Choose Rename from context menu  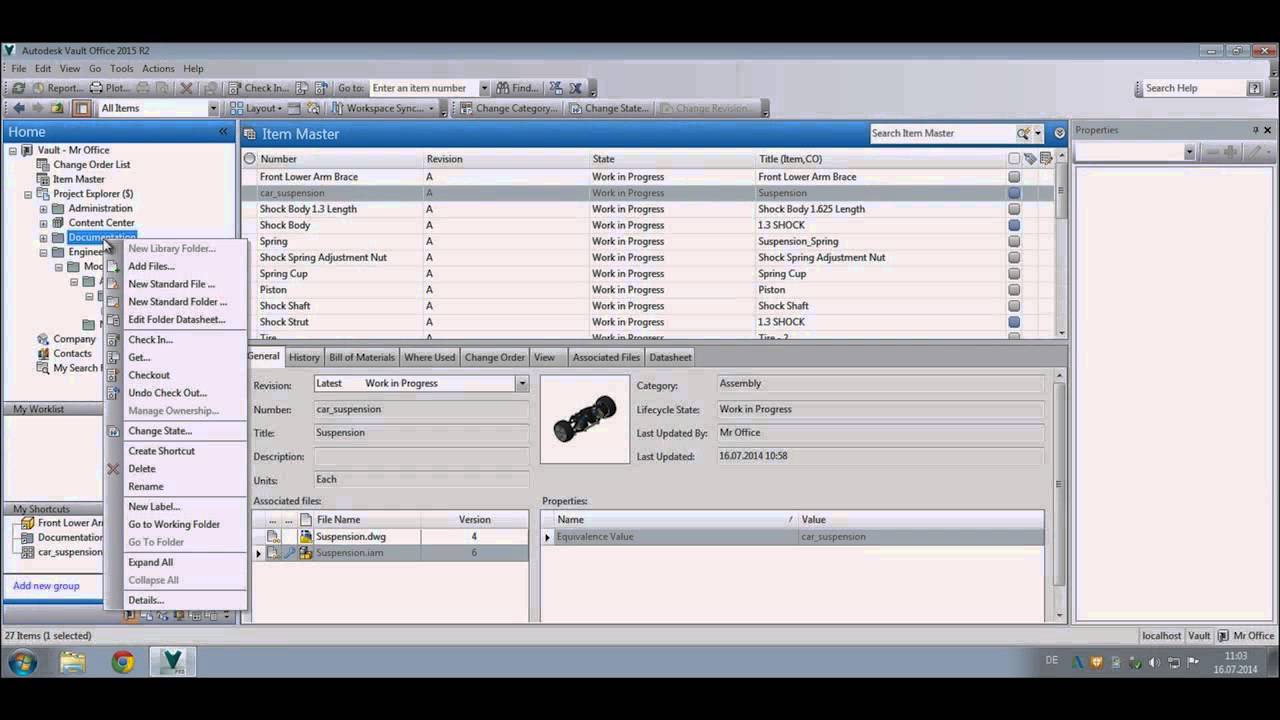[x=146, y=487]
